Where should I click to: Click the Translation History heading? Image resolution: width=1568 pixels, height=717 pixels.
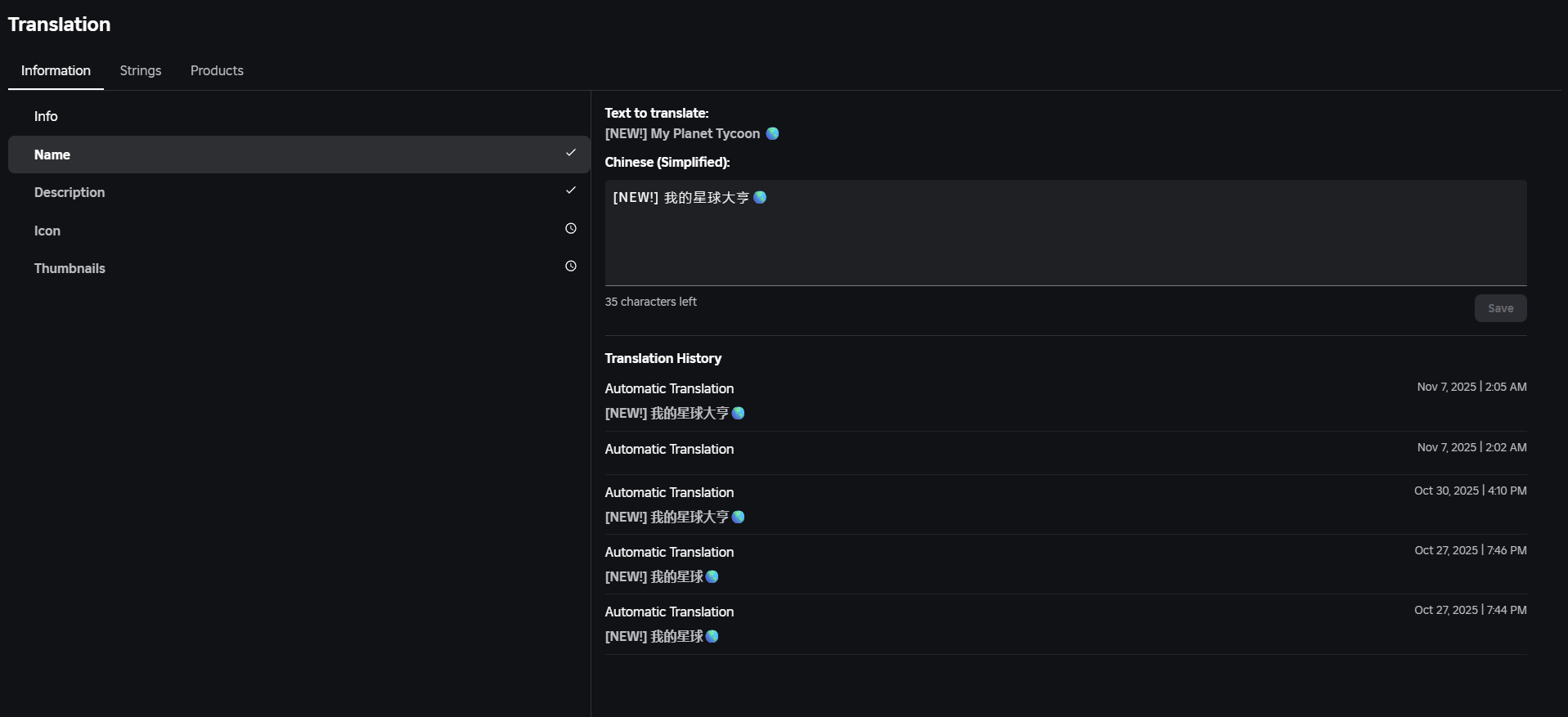coord(663,358)
